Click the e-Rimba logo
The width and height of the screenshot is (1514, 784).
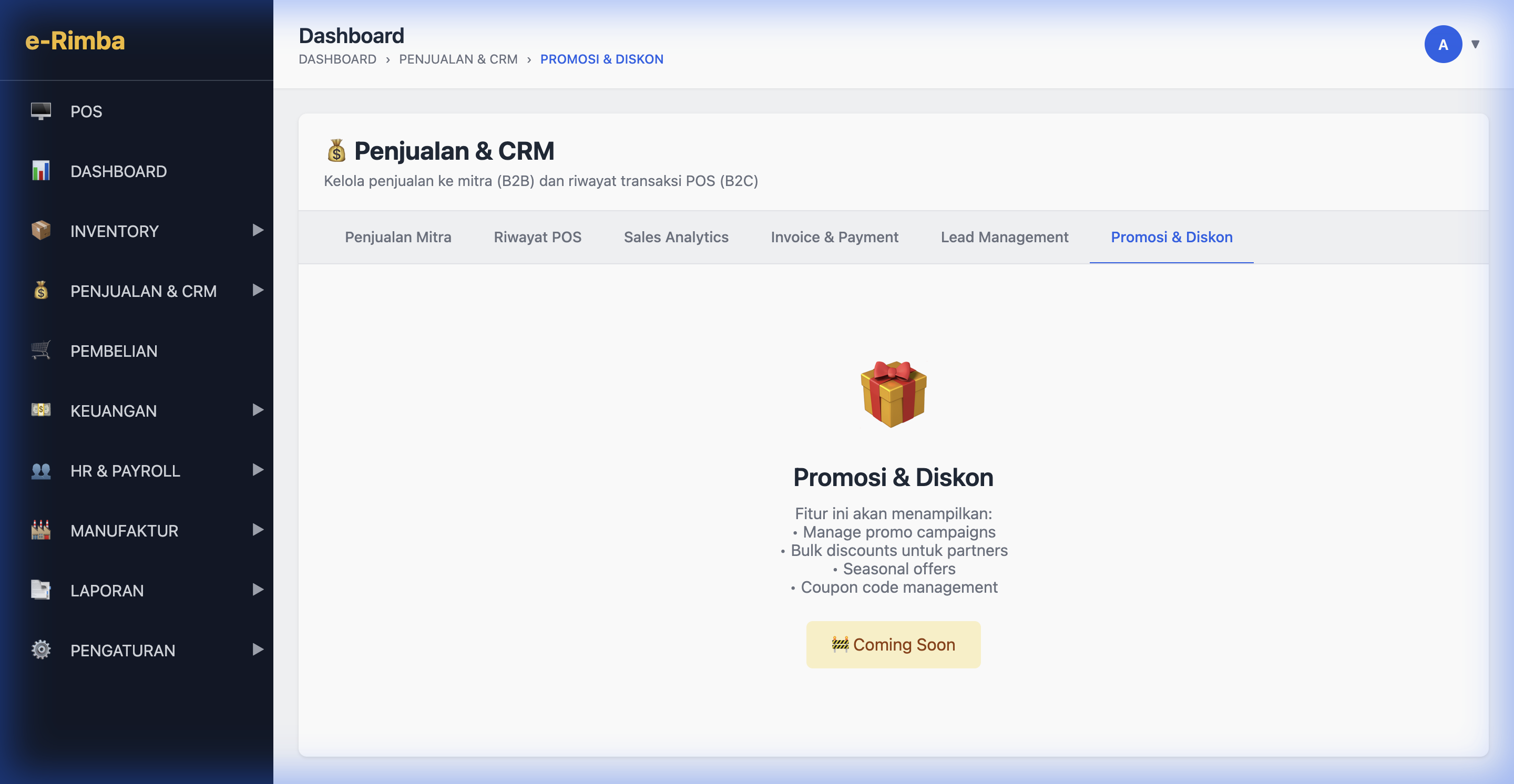tap(75, 40)
